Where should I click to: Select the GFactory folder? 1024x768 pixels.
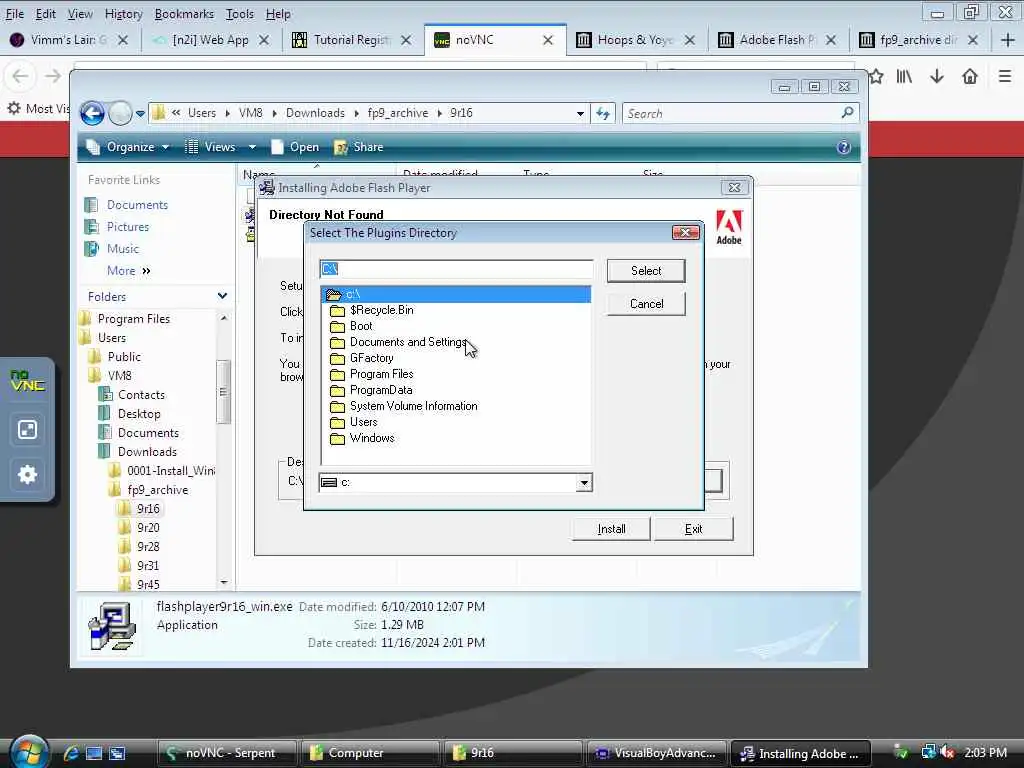tap(371, 358)
